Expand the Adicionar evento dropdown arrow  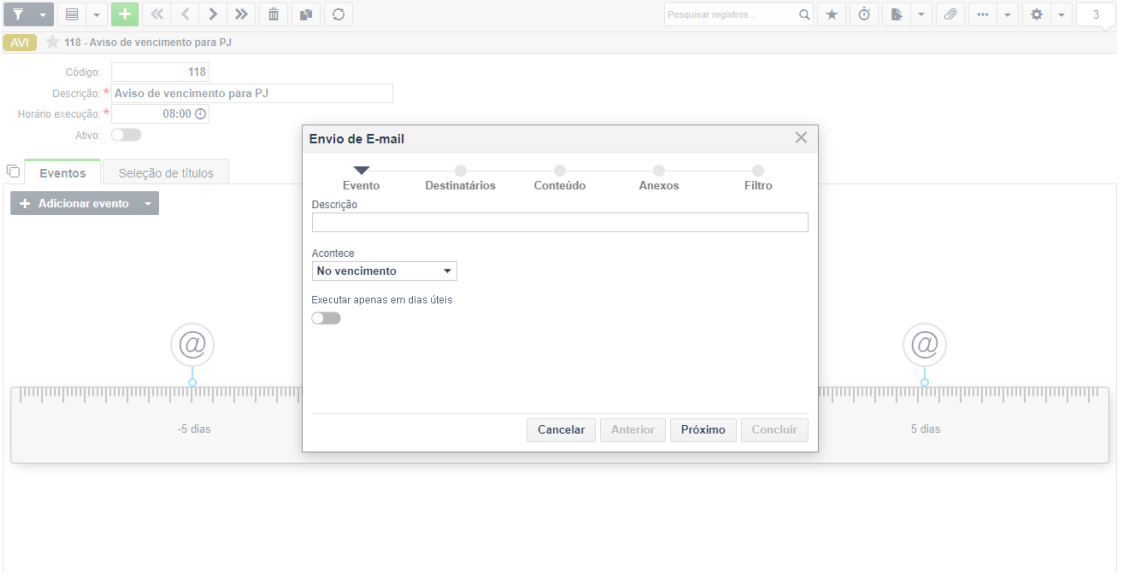pyautogui.click(x=148, y=204)
